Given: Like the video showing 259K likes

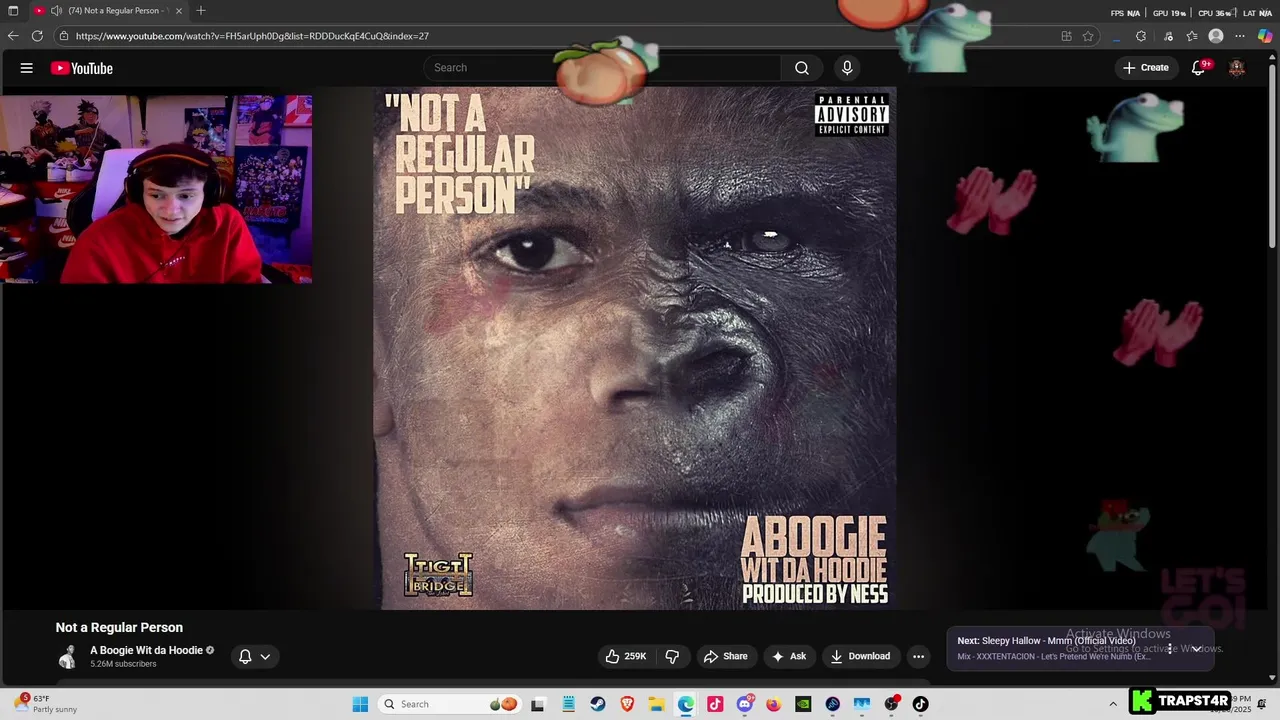Looking at the screenshot, I should pyautogui.click(x=626, y=656).
